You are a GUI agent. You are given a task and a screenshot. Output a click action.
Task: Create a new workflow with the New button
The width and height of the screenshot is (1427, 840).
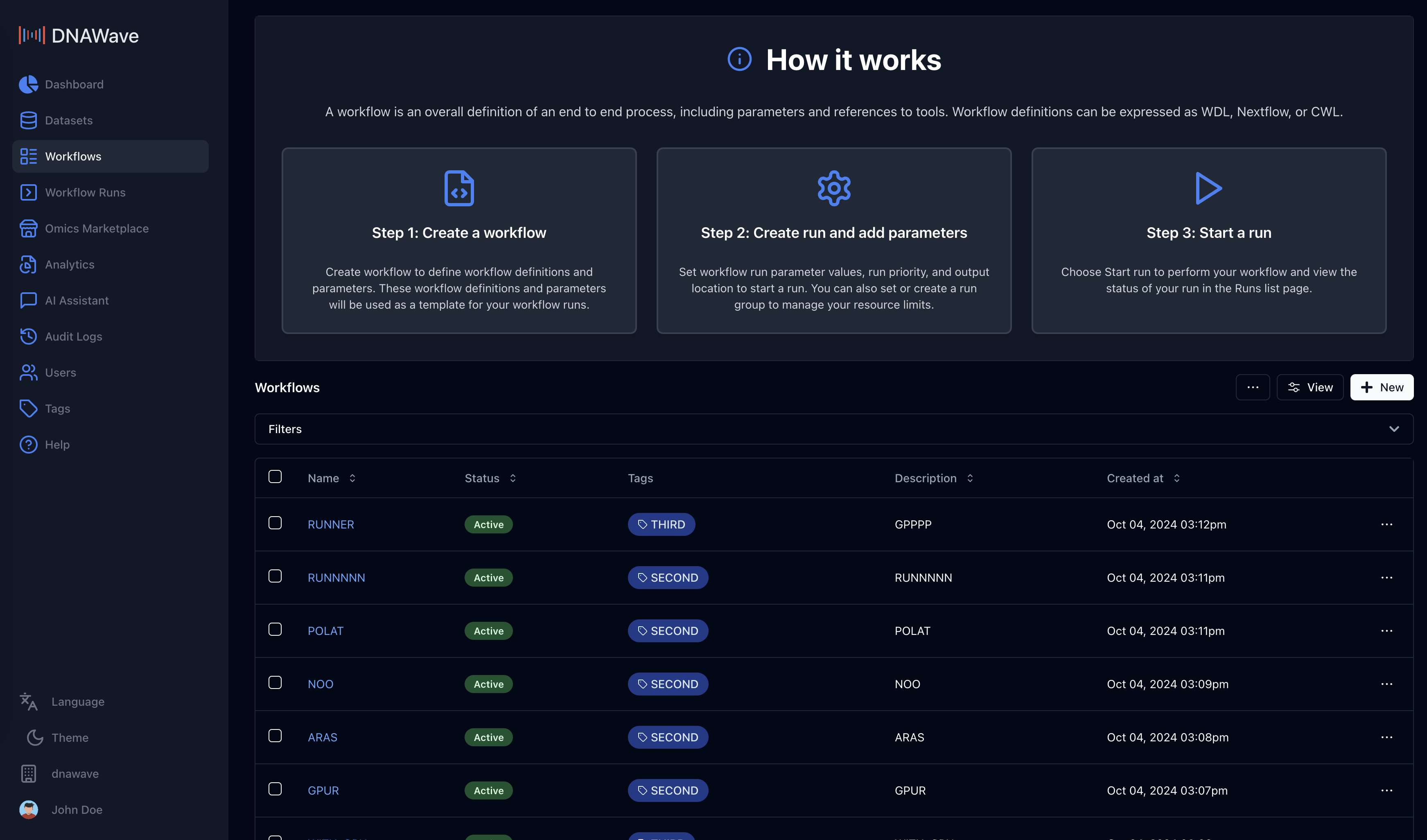1382,387
